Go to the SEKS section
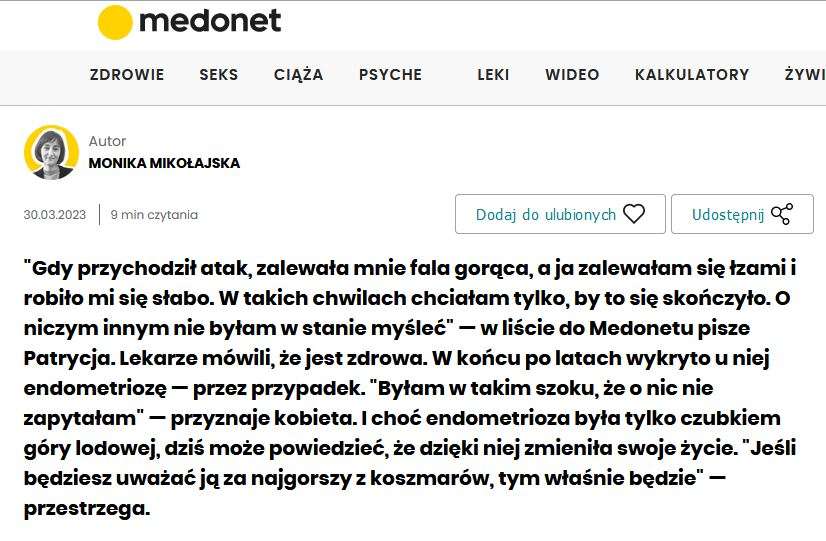This screenshot has width=826, height=541. [219, 75]
